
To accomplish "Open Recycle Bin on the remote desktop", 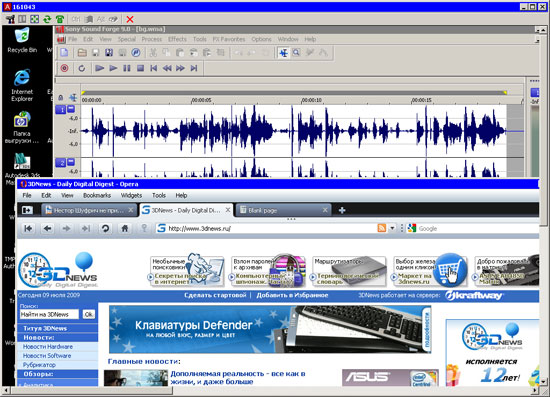I will tap(22, 40).
